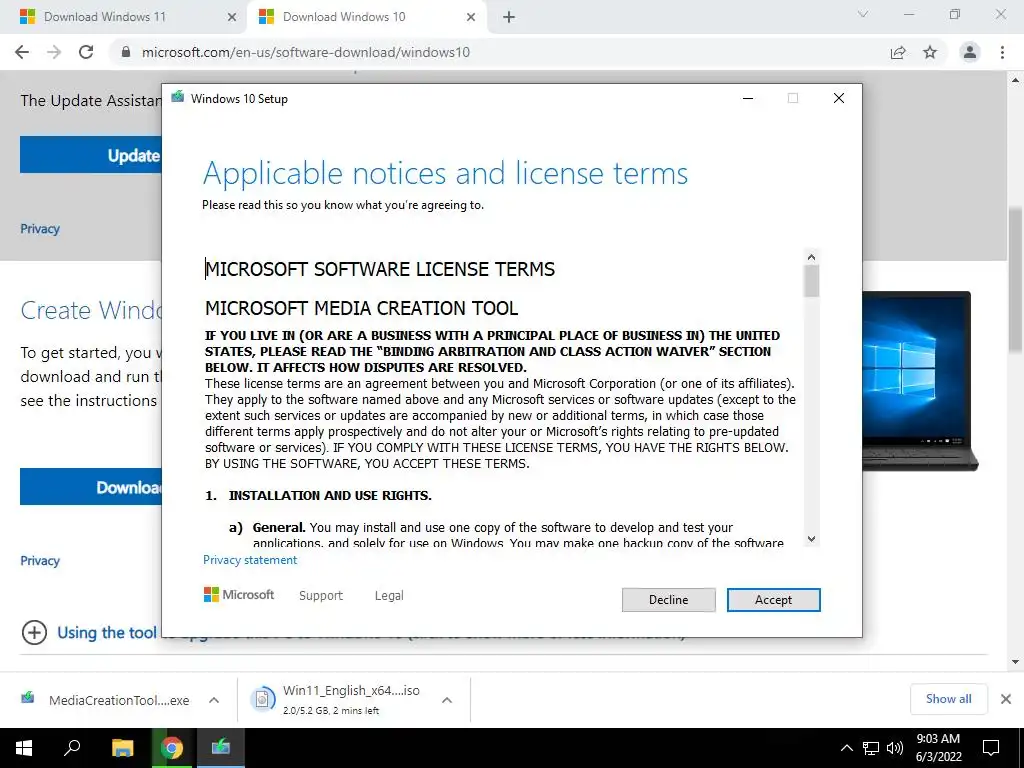The height and width of the screenshot is (768, 1024).
Task: Click the site lock icon in address bar
Action: (x=126, y=52)
